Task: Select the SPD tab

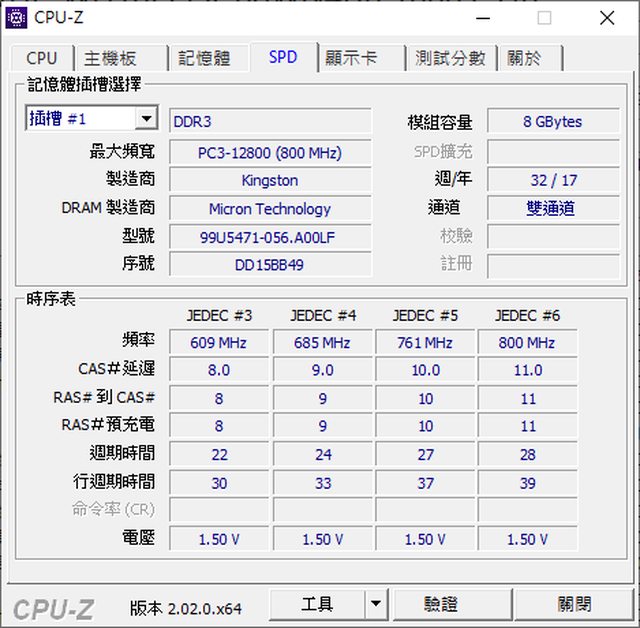Action: pos(283,57)
